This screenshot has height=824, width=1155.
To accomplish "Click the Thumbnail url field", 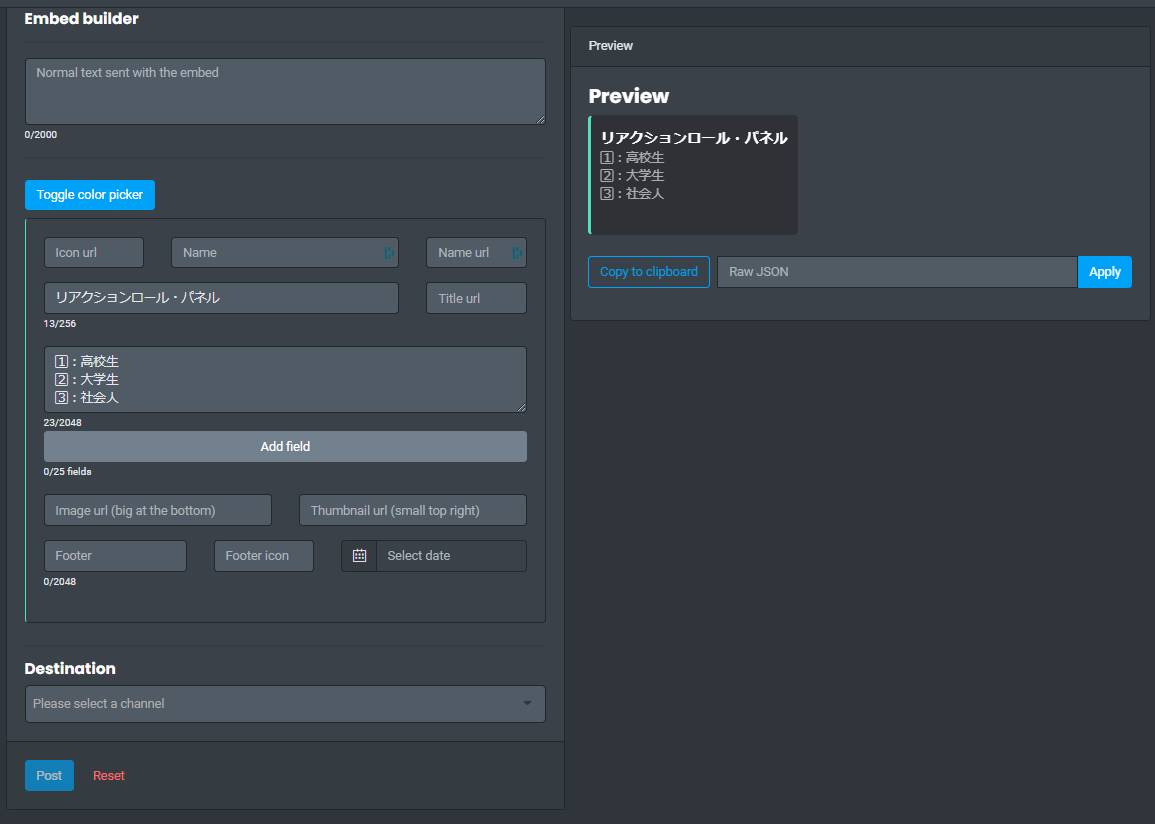I will [x=413, y=509].
